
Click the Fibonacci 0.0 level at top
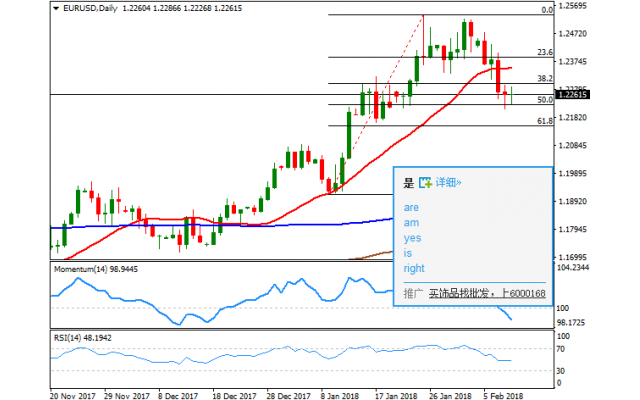(x=547, y=10)
